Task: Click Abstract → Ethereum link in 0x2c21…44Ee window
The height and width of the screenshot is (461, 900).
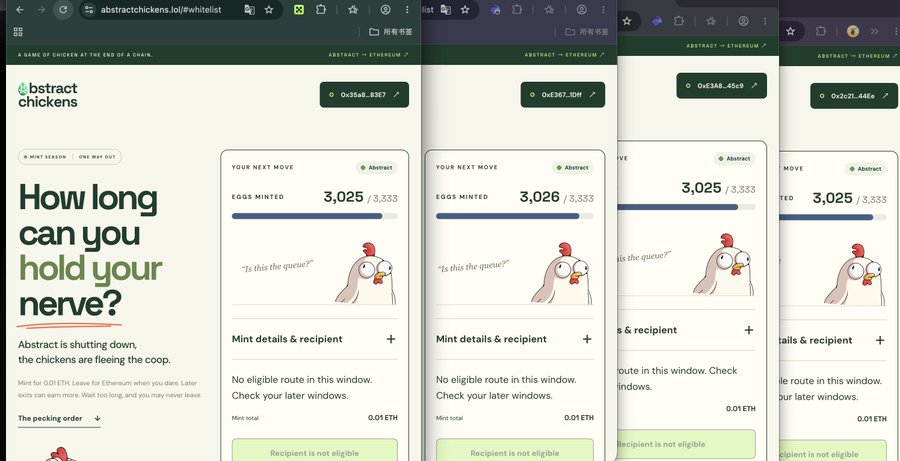Action: [858, 56]
